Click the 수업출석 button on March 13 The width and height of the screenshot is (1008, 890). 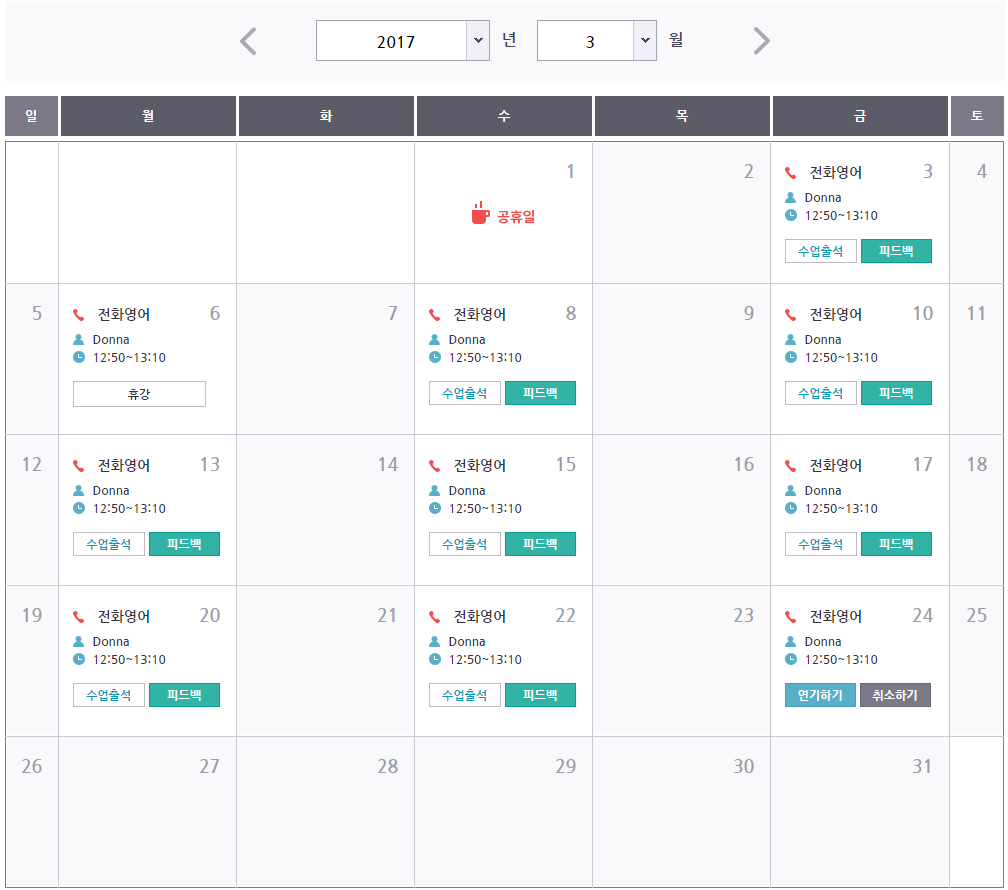pos(108,544)
